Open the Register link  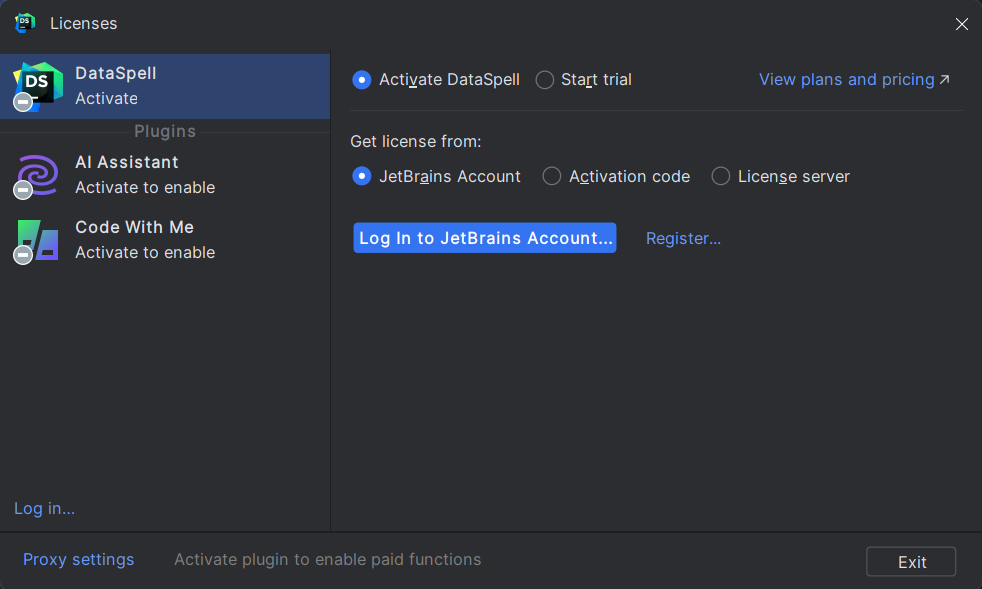coord(683,239)
